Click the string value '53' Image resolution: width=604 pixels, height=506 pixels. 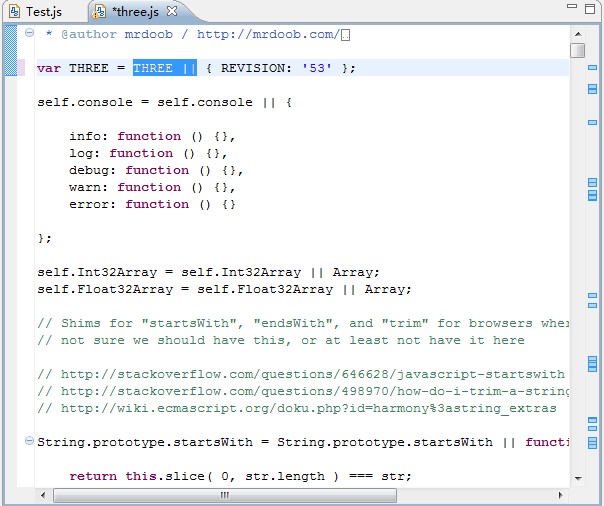click(x=317, y=68)
